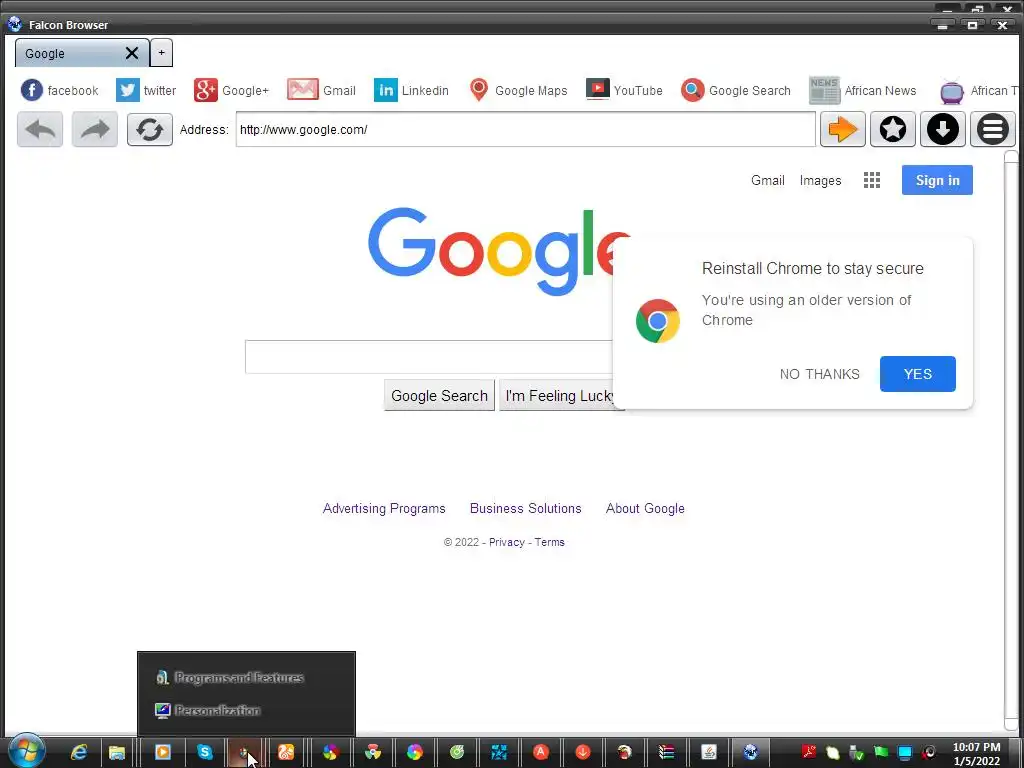Go forward with the right arrow button
1024x768 pixels.
point(95,129)
